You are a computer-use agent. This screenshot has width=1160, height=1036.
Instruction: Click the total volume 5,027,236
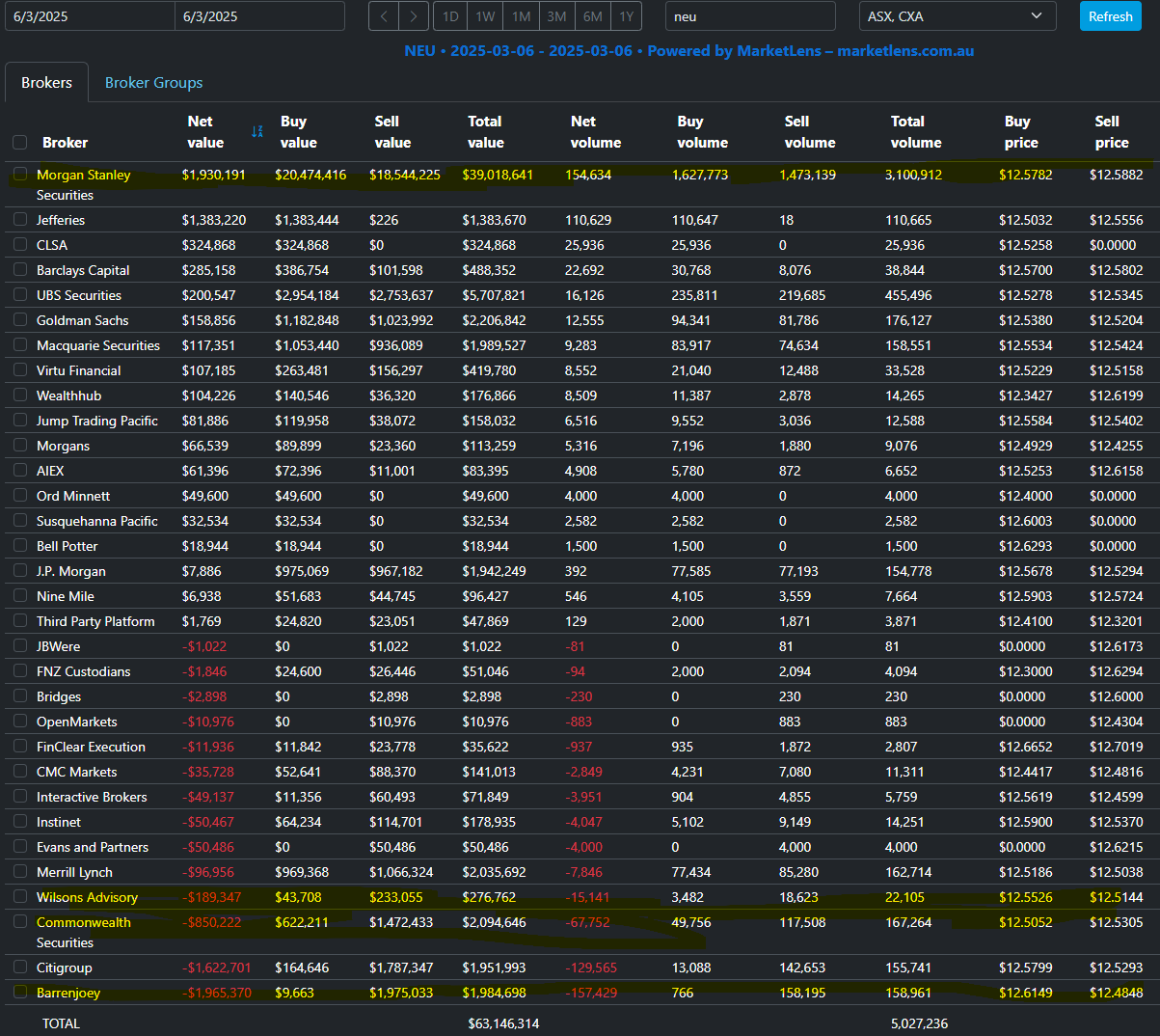[919, 1023]
